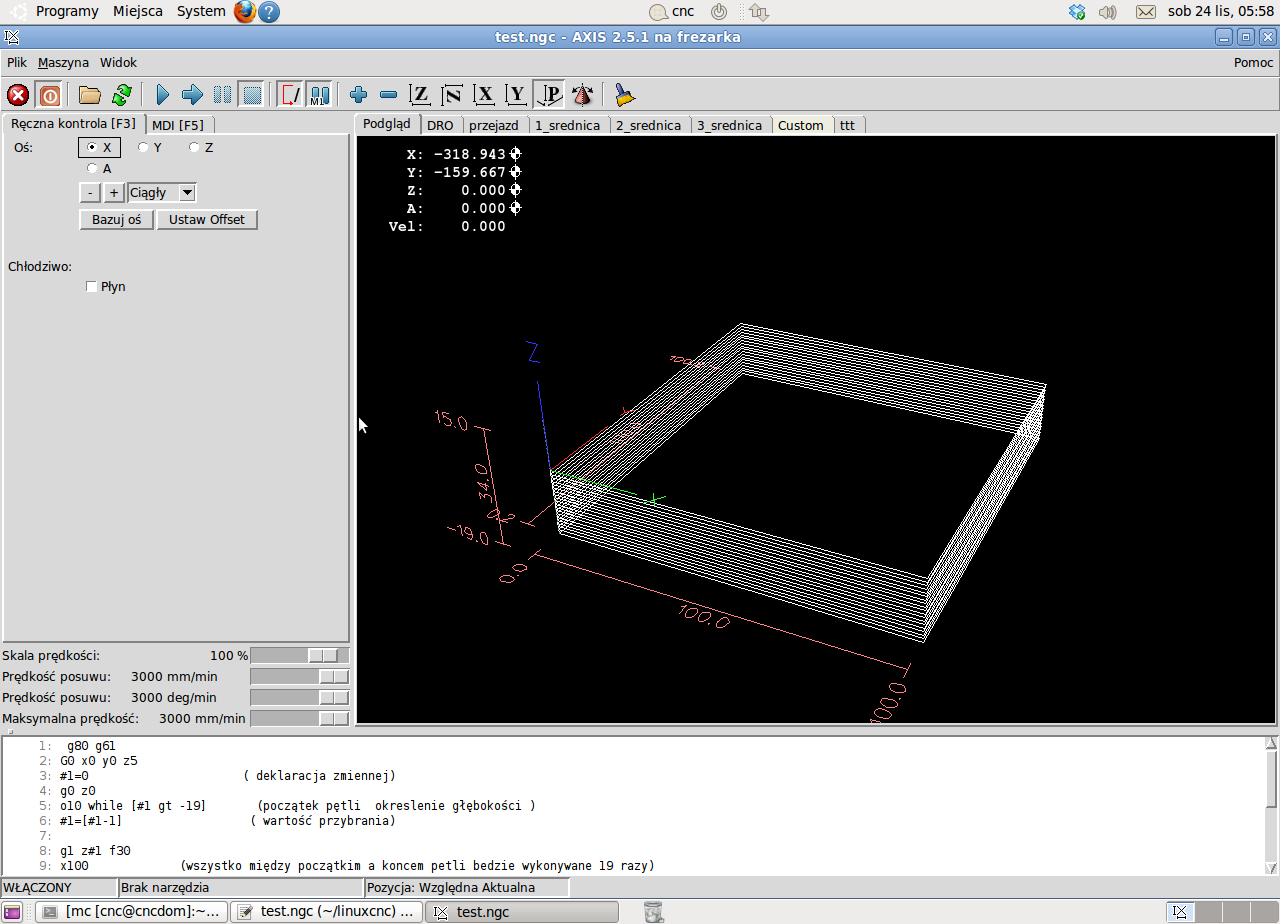Open the Custom tab

click(x=801, y=125)
